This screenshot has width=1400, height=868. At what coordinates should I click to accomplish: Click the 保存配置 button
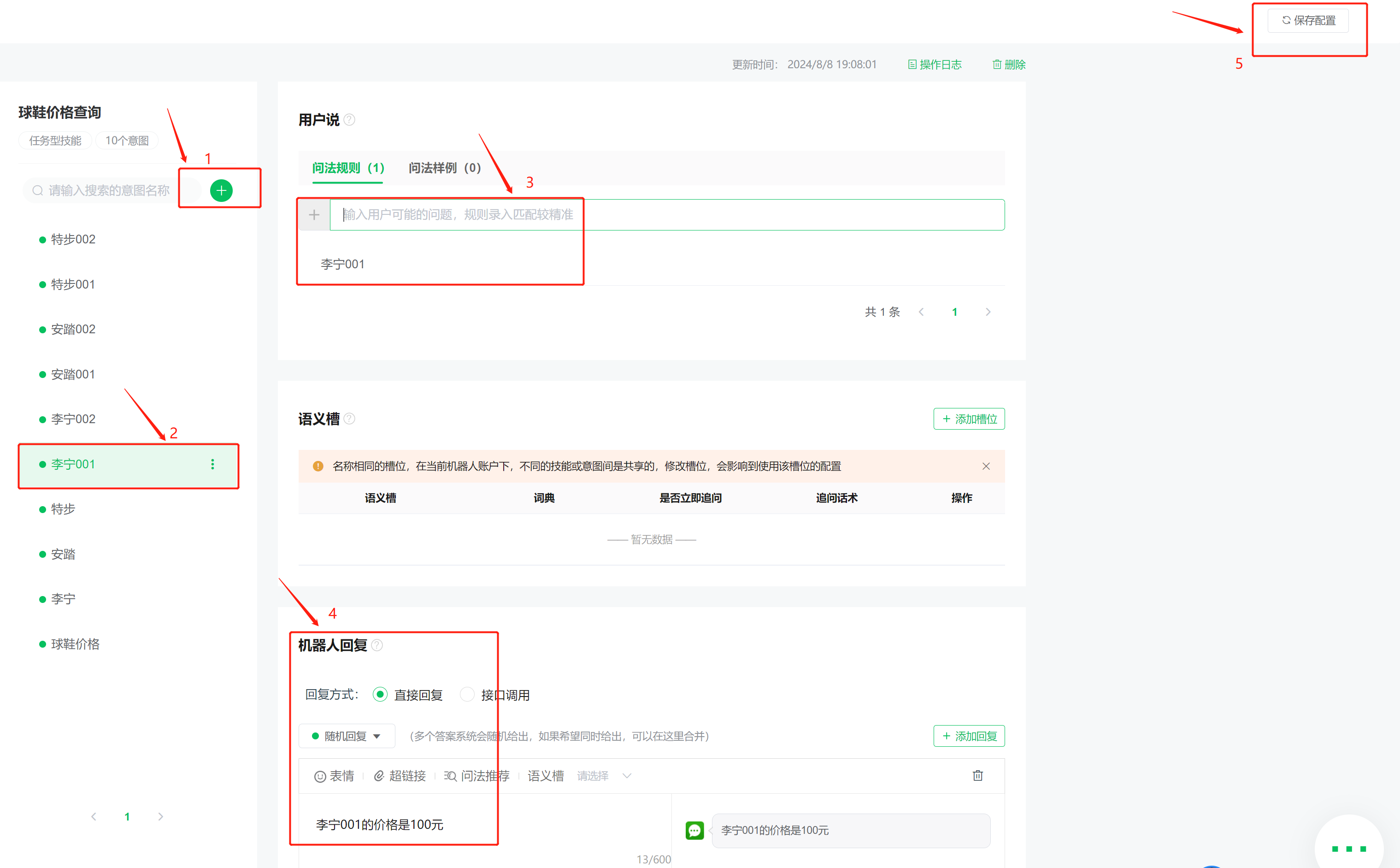1308,21
